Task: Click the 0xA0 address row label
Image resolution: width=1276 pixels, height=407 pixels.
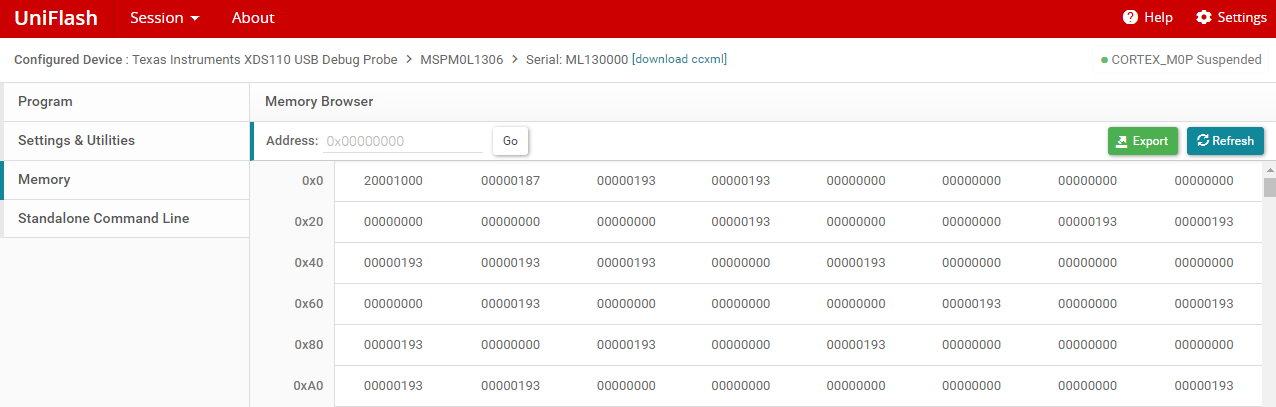Action: coord(309,386)
